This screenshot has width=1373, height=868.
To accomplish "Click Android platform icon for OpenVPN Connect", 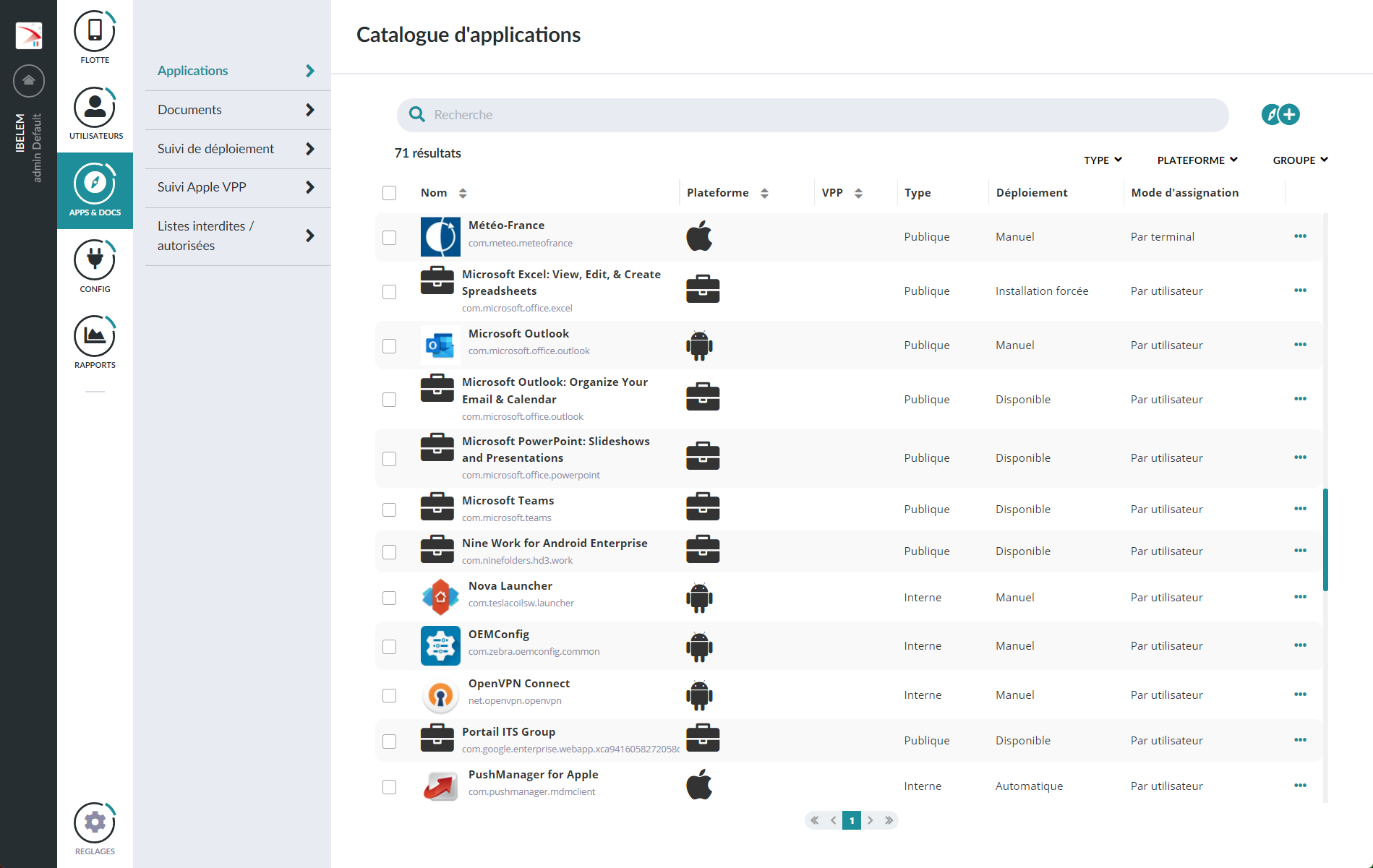I will 699,695.
